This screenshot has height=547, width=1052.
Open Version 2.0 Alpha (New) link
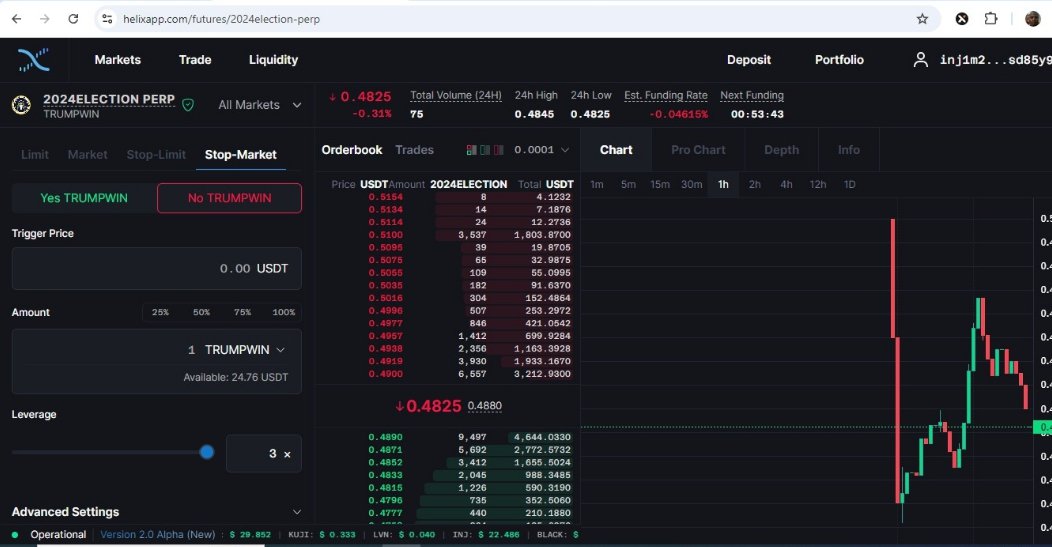(158, 535)
